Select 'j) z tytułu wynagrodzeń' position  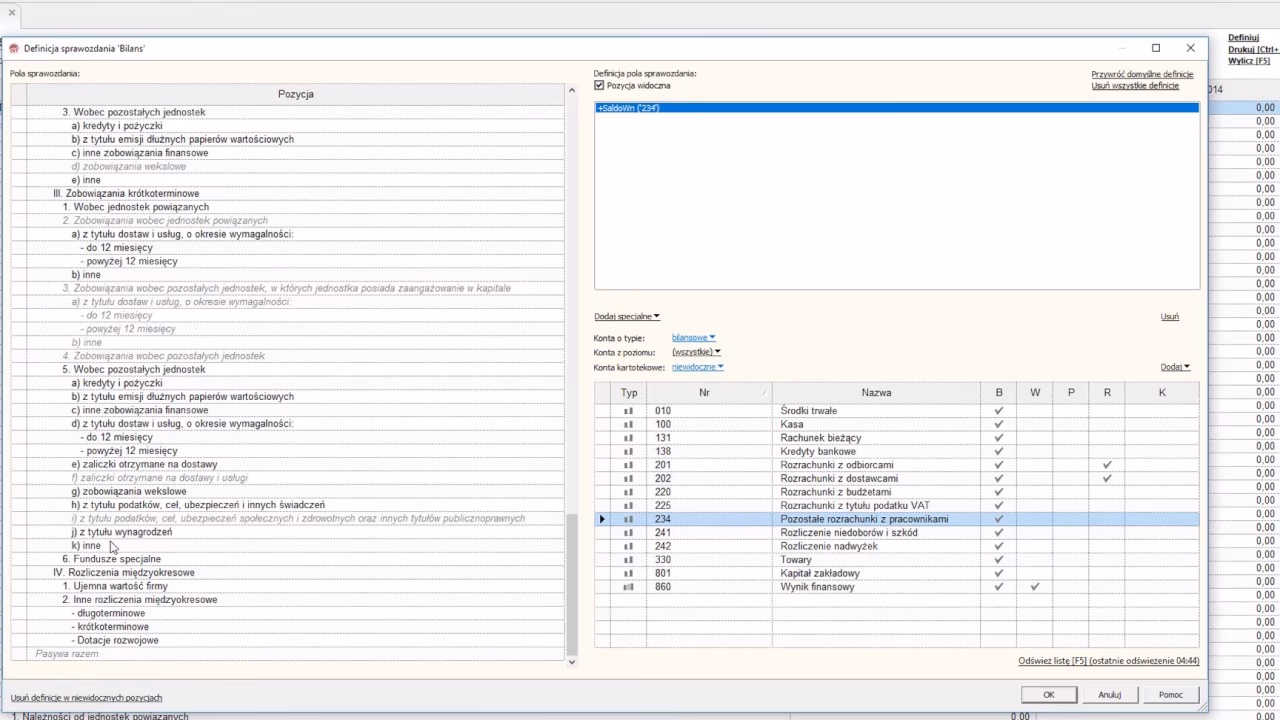coord(121,532)
